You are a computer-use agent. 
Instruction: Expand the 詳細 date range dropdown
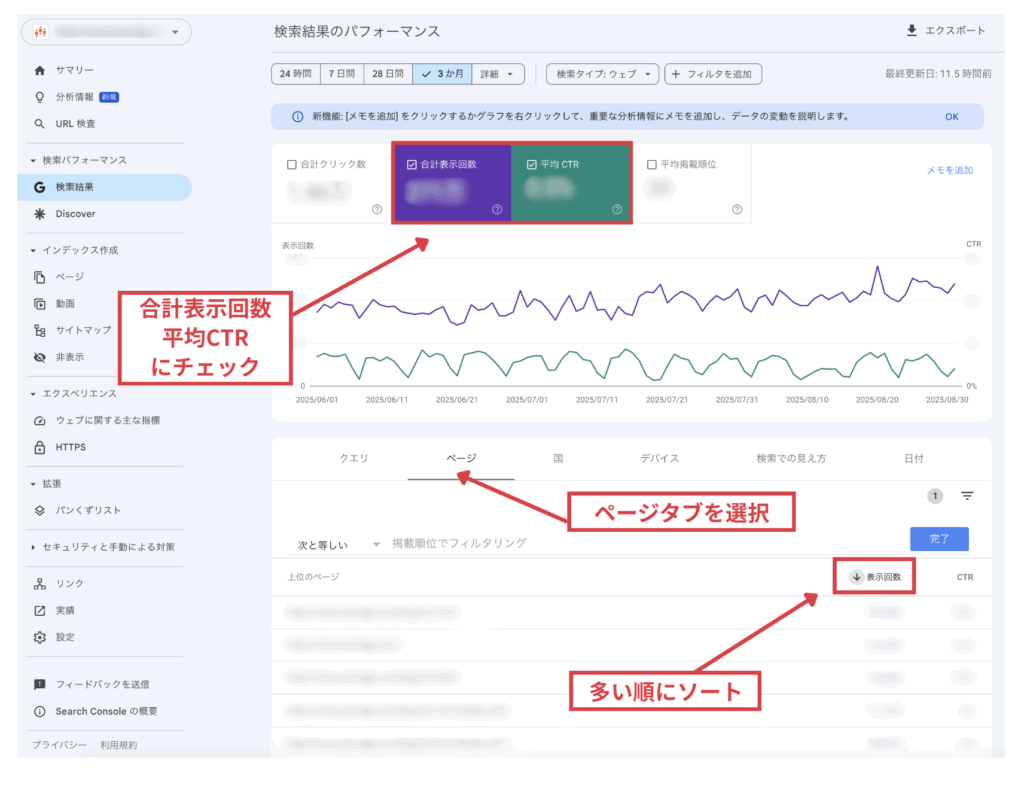(x=498, y=74)
